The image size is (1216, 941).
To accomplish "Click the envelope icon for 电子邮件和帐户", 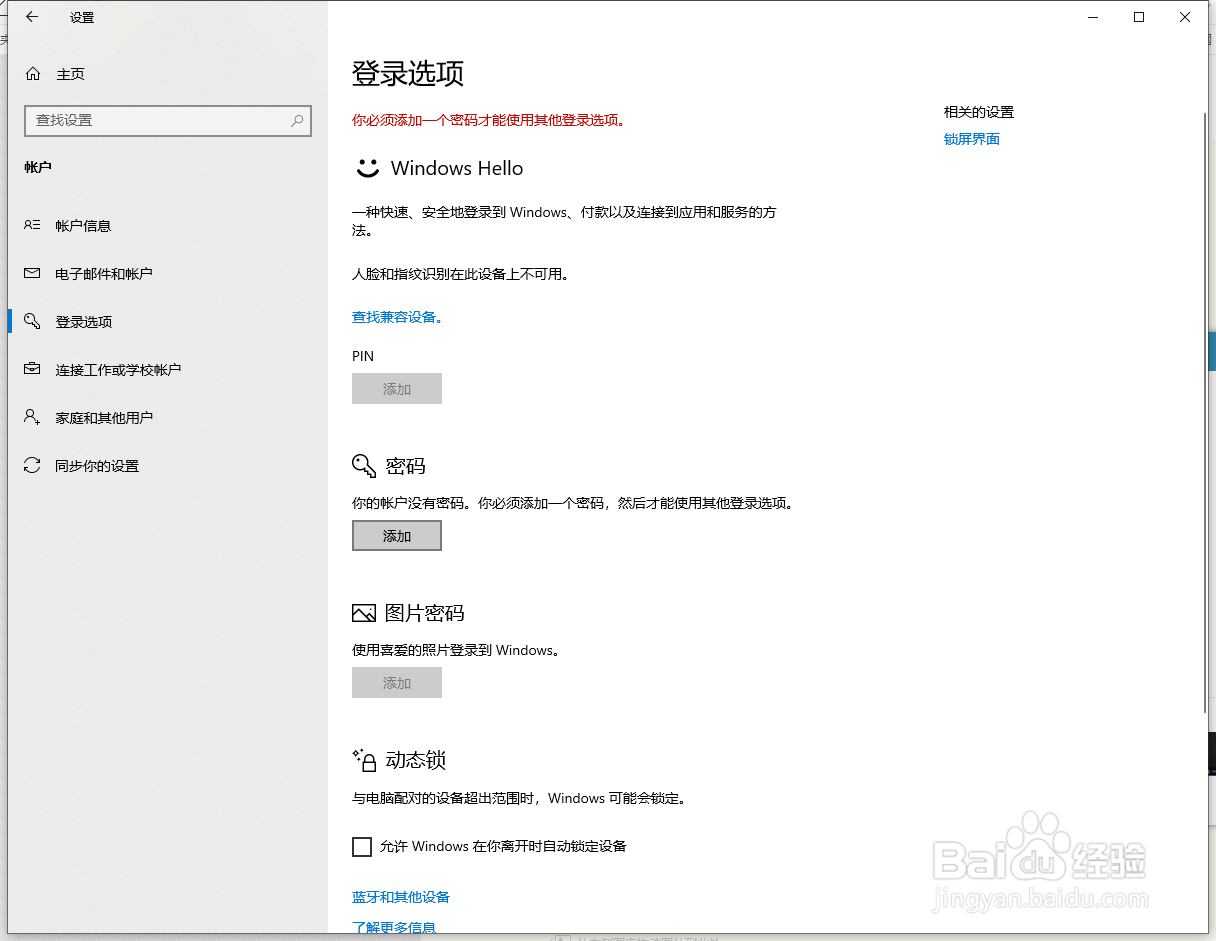I will [x=33, y=274].
